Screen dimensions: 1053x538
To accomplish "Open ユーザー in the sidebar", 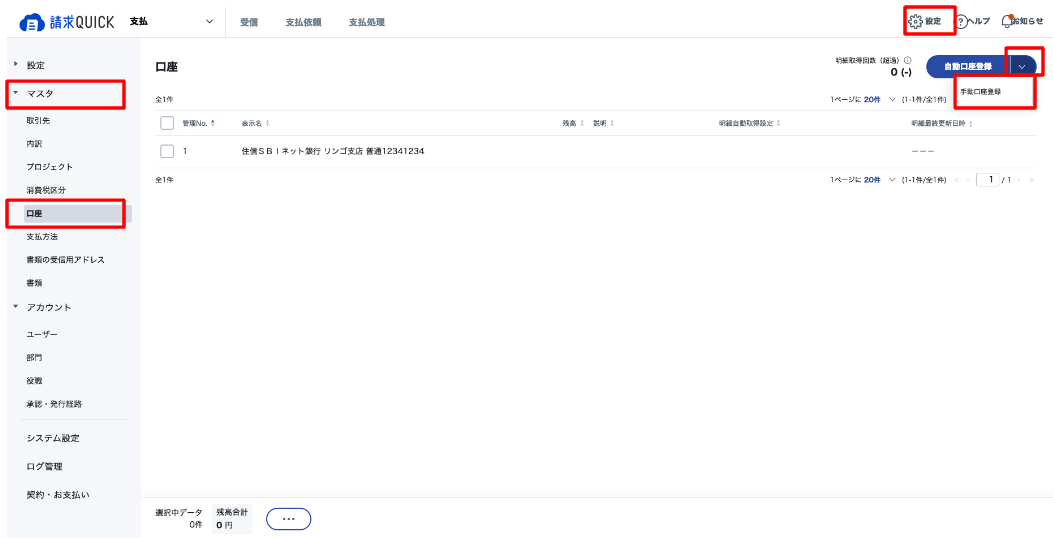I will pos(42,334).
